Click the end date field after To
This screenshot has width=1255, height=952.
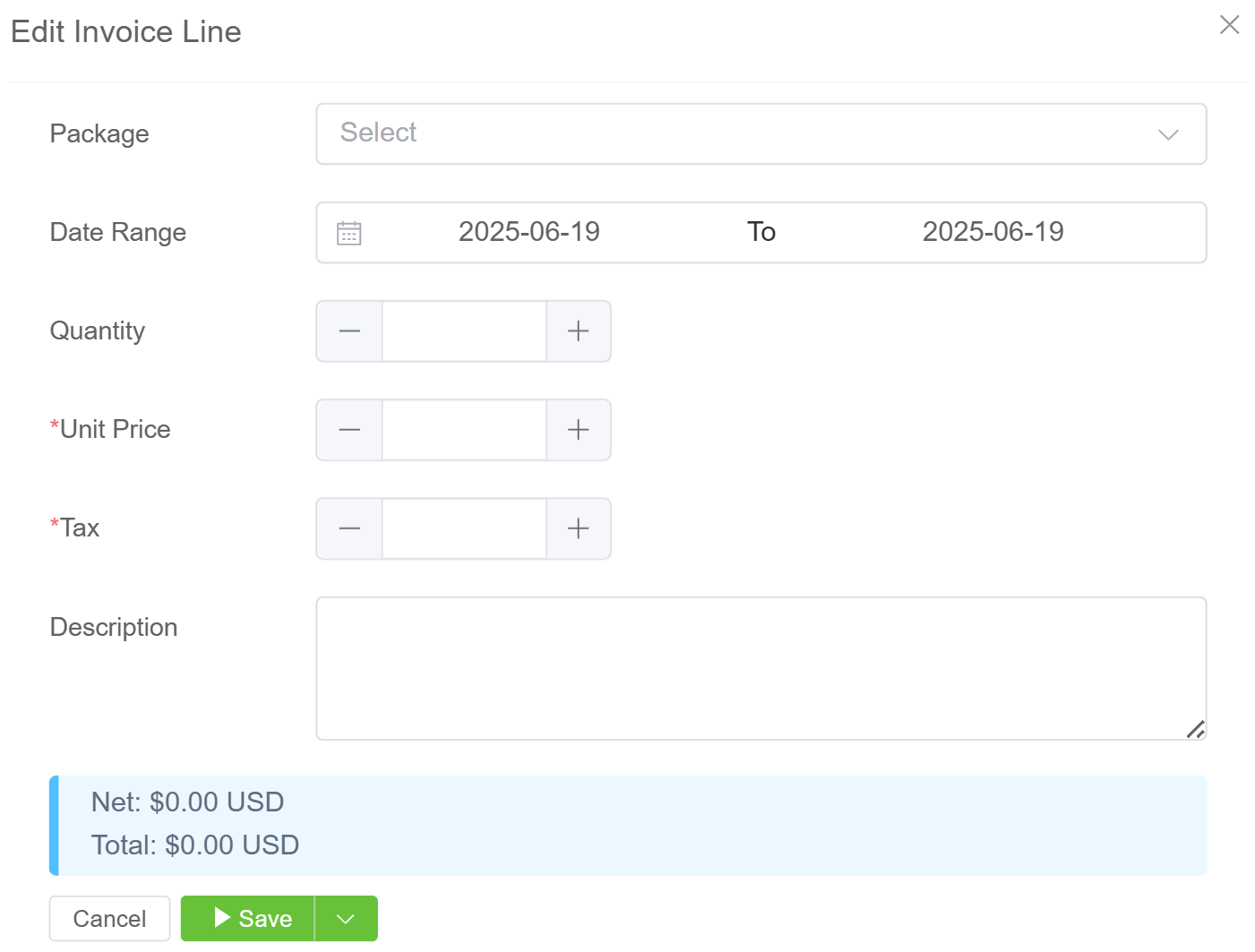993,232
